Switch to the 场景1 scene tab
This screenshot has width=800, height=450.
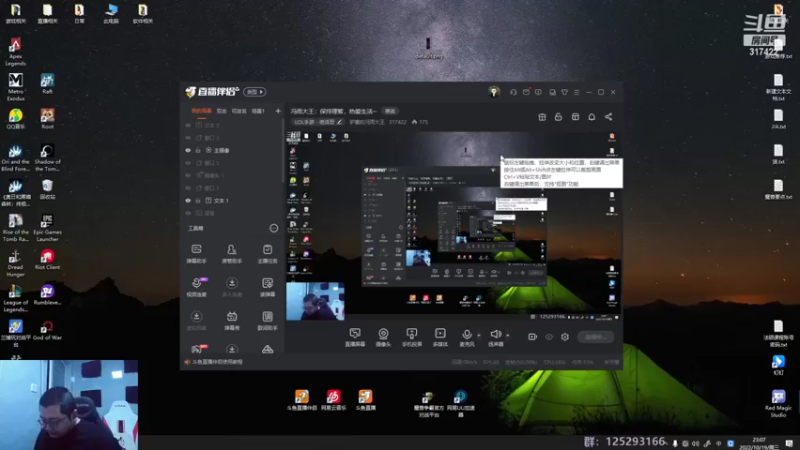pos(258,111)
